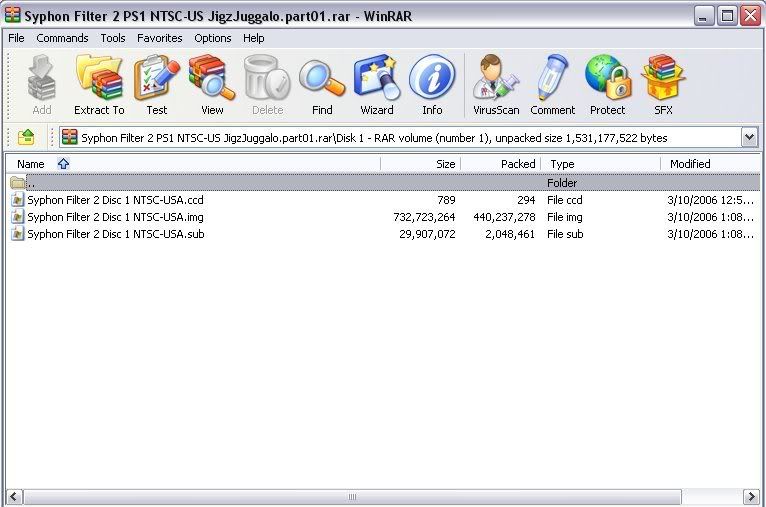Sort by the Size column header
Viewport: 766px width, 507px height.
[421, 164]
